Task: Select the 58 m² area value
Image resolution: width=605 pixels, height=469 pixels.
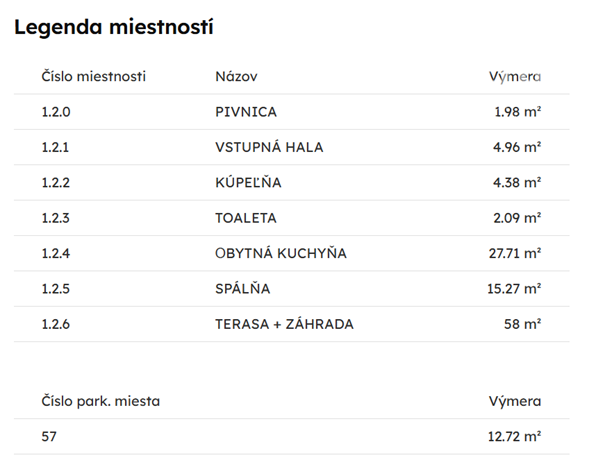Action: point(523,324)
